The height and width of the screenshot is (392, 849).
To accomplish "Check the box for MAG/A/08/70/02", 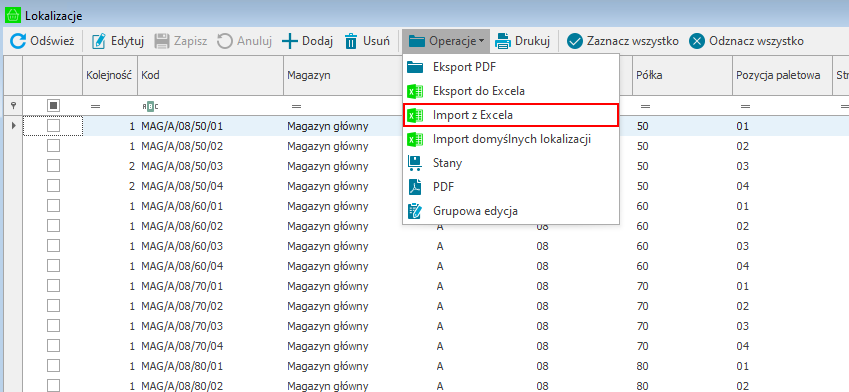I will coord(53,306).
